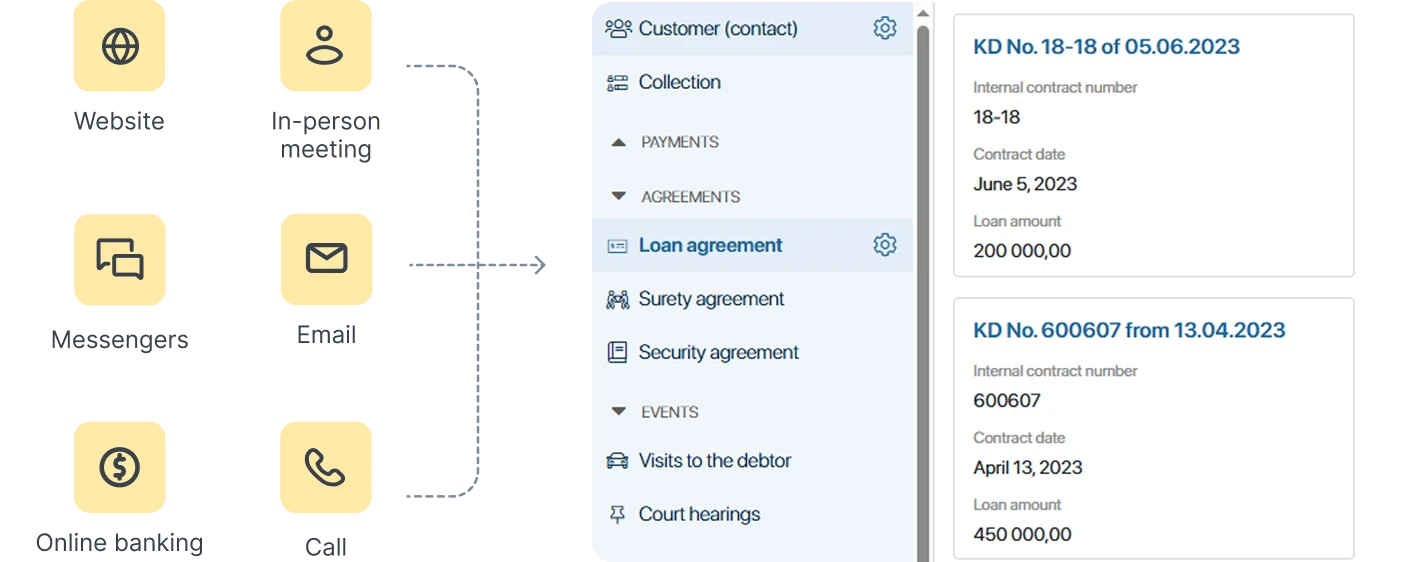Viewport: 1416px width, 562px height.
Task: Open settings gear beside Loan agreement
Action: [x=885, y=245]
